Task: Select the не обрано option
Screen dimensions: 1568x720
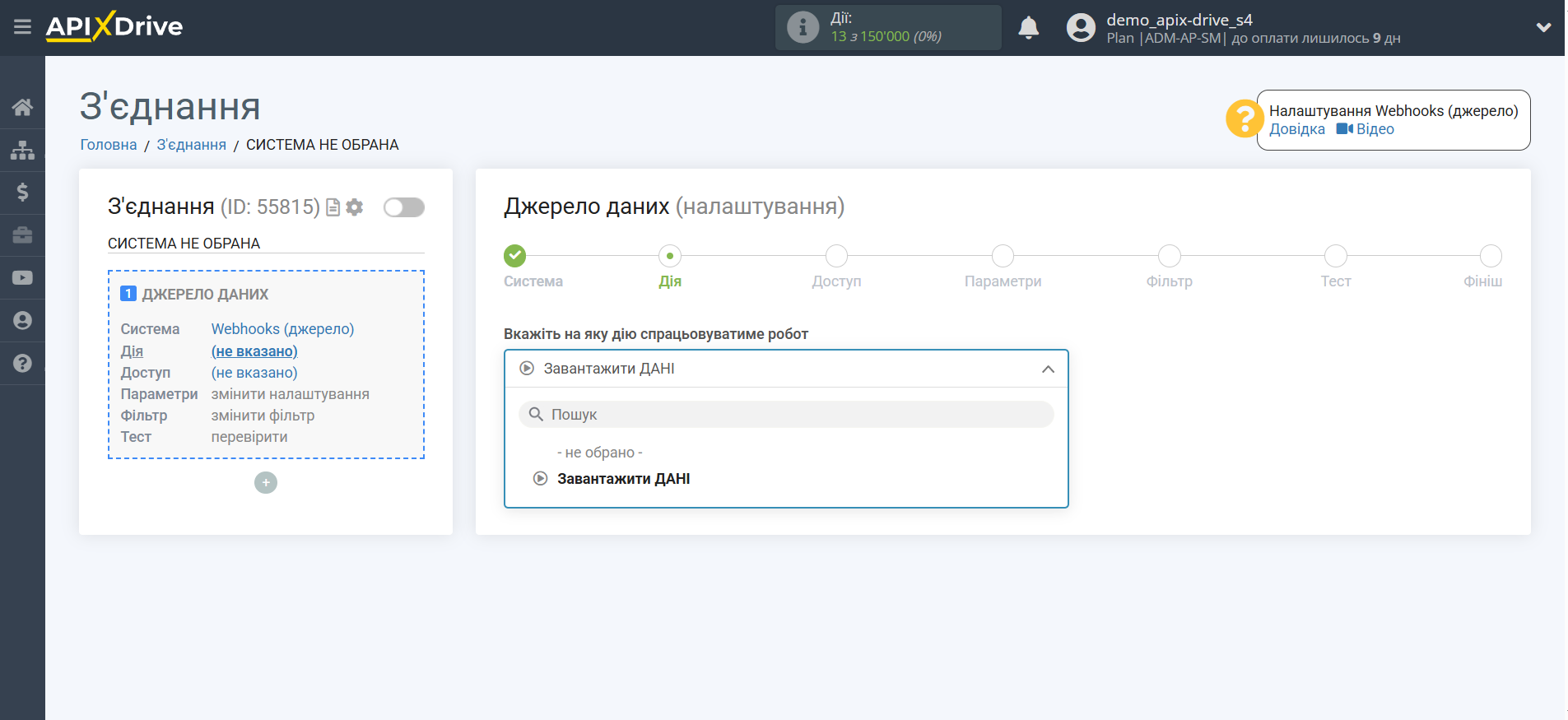Action: (x=599, y=453)
